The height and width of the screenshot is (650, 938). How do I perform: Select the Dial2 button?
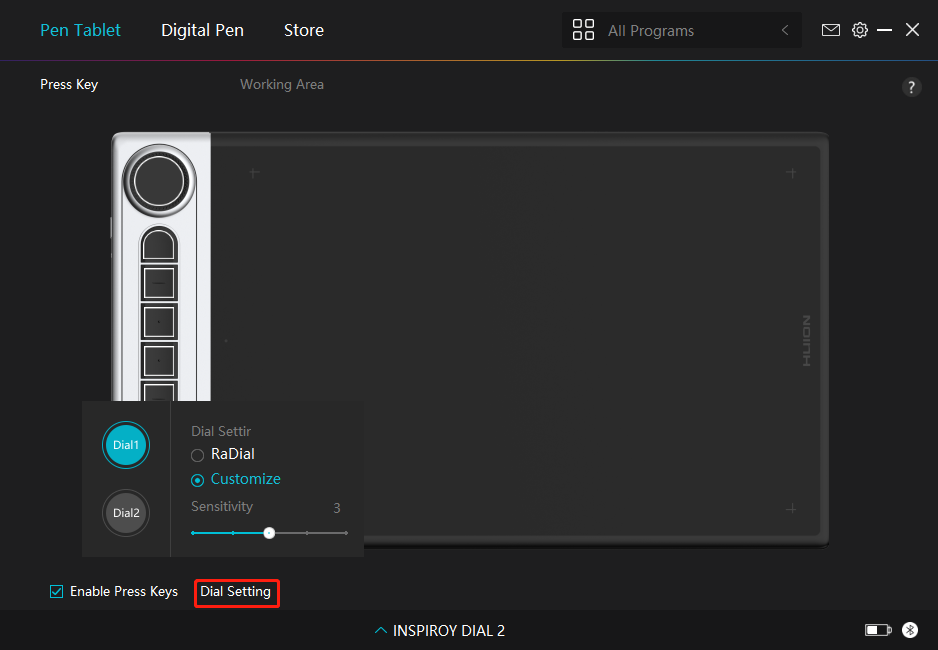pos(126,513)
